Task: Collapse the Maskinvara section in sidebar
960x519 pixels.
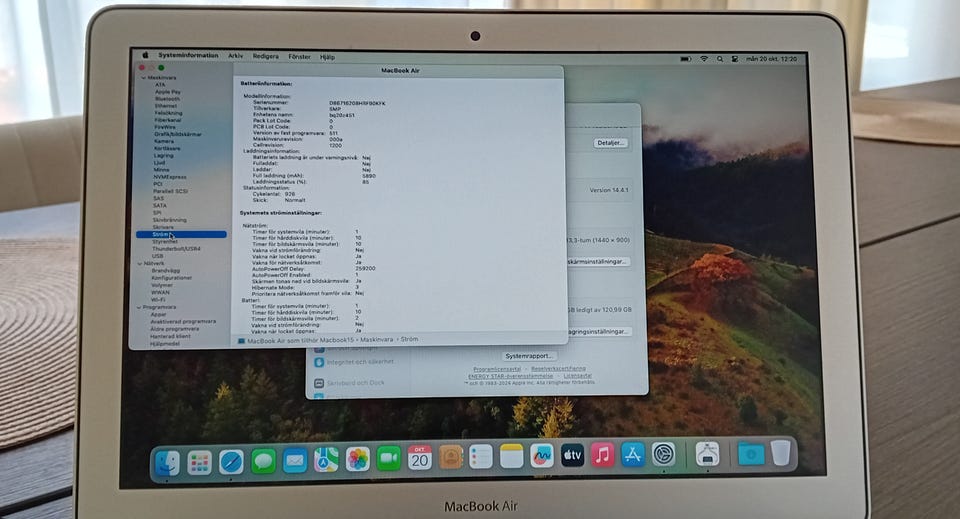Action: tap(143, 78)
